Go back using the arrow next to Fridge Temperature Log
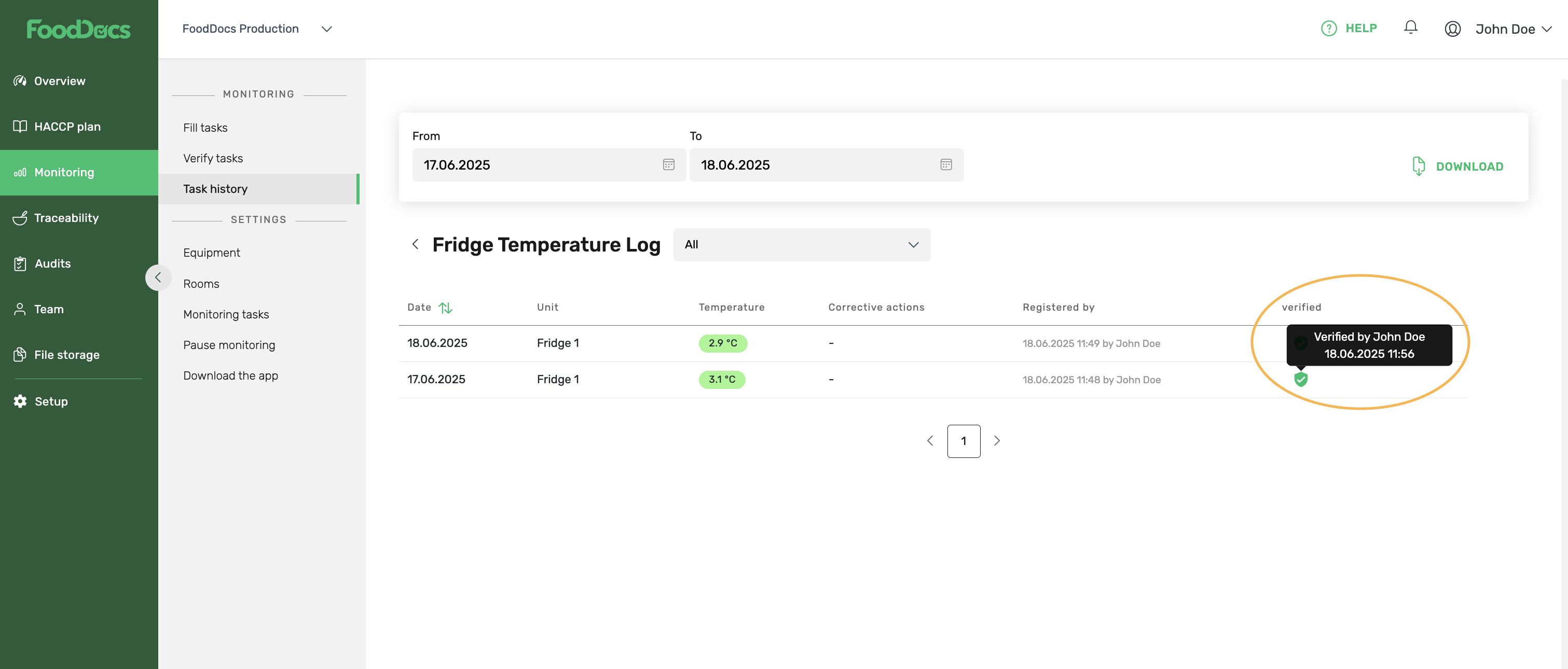The width and height of the screenshot is (1568, 669). [x=415, y=244]
